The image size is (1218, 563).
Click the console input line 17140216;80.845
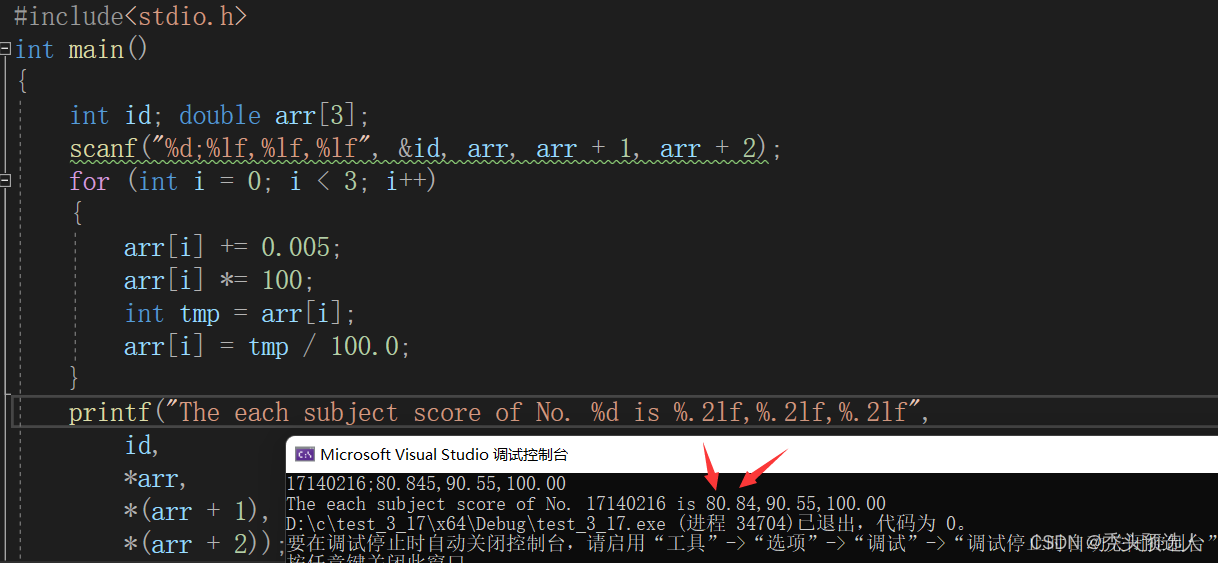[426, 484]
